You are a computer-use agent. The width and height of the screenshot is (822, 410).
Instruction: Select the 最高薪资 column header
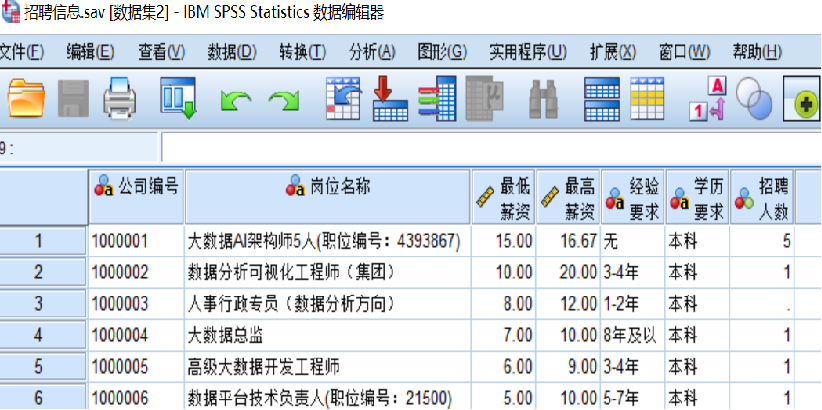click(x=568, y=197)
